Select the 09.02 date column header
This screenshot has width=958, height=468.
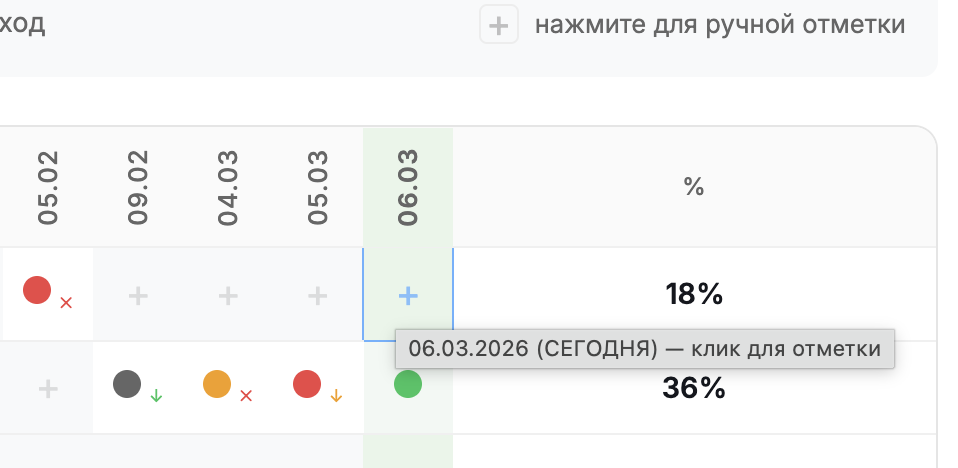tap(138, 186)
